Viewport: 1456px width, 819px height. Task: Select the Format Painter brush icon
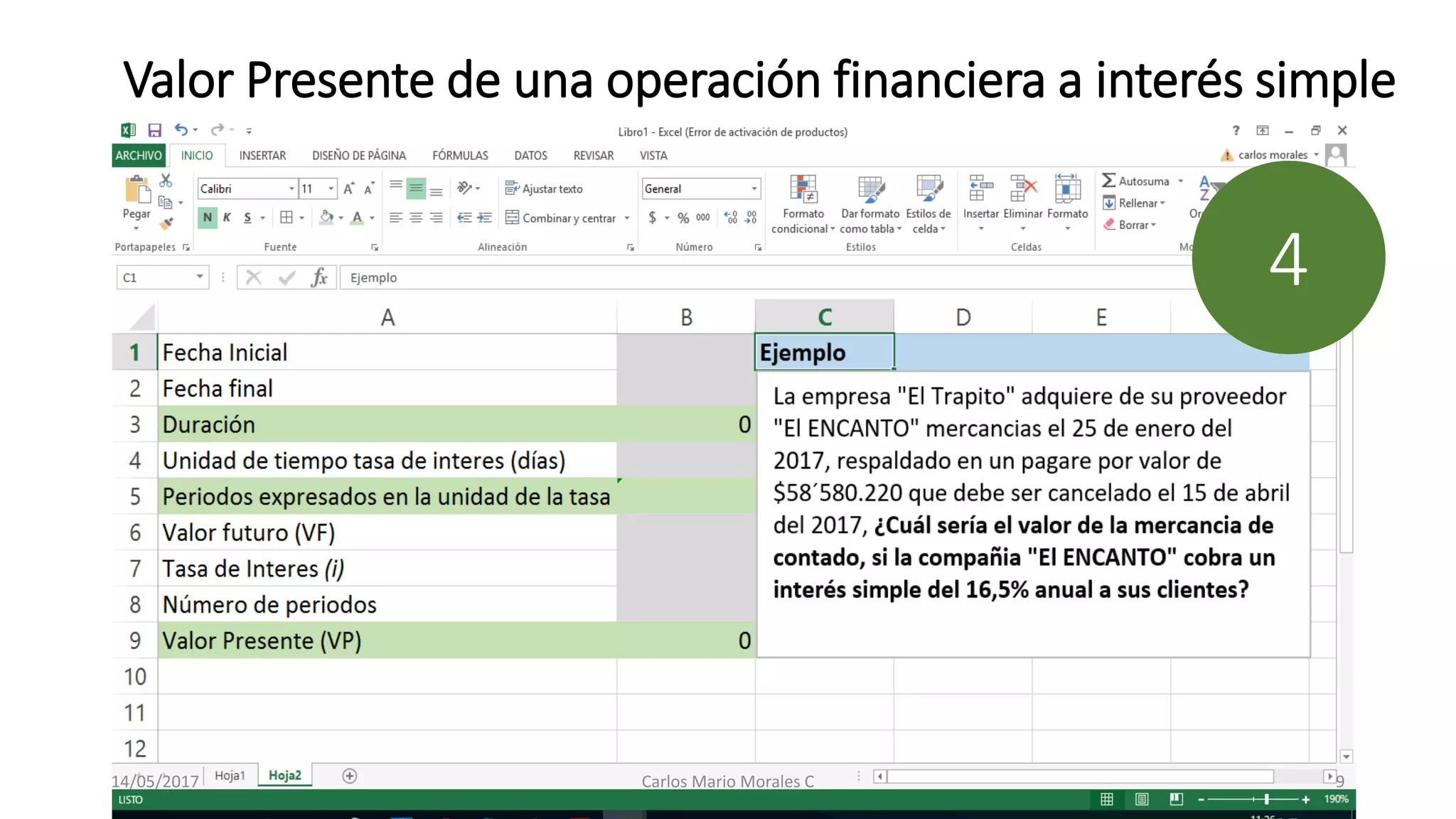166,223
